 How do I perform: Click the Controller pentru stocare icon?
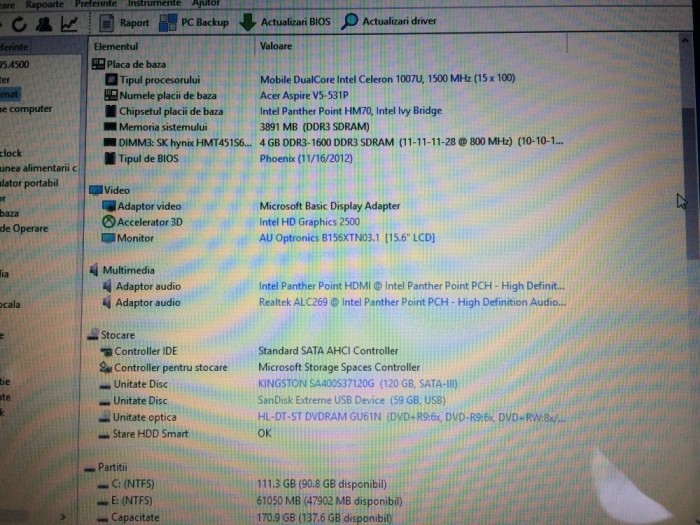tap(105, 367)
